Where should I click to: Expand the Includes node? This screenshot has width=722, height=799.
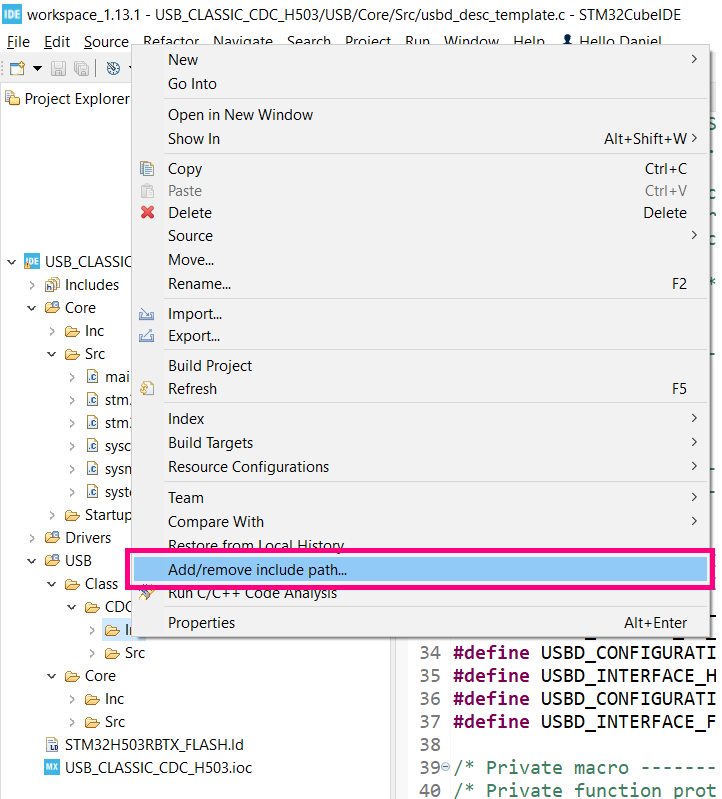click(x=32, y=285)
